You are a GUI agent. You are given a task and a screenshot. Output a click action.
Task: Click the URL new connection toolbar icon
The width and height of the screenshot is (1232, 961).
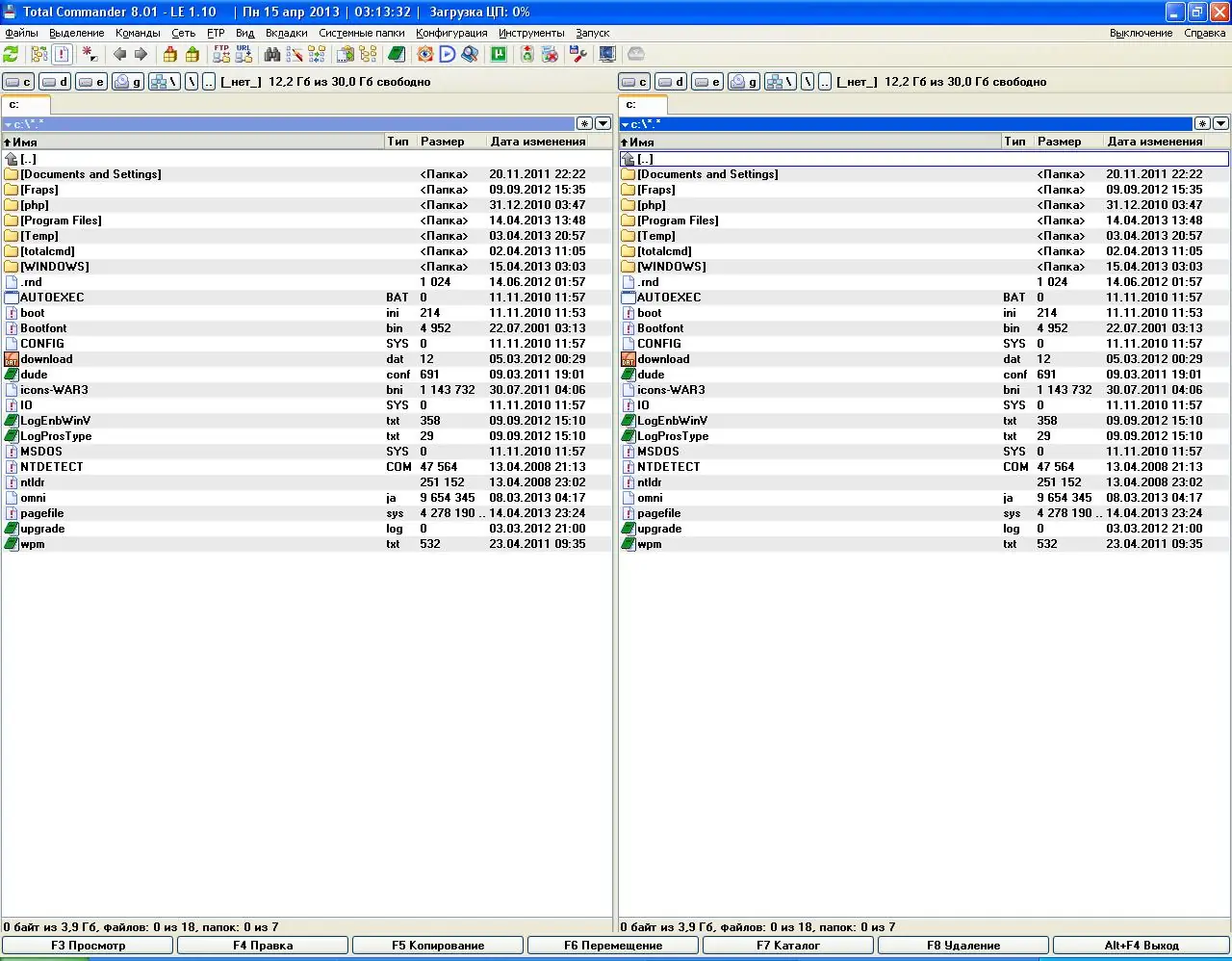[x=244, y=55]
